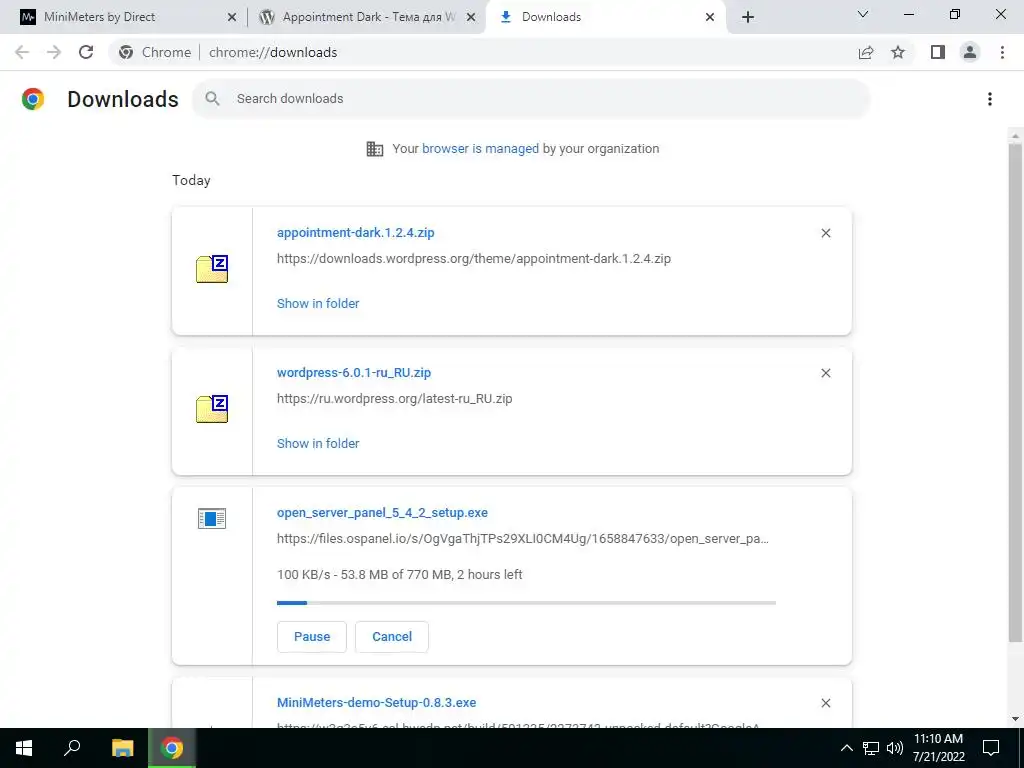Close the MiniMeters by Direct tab
Image resolution: width=1024 pixels, height=768 pixels.
coord(231,17)
